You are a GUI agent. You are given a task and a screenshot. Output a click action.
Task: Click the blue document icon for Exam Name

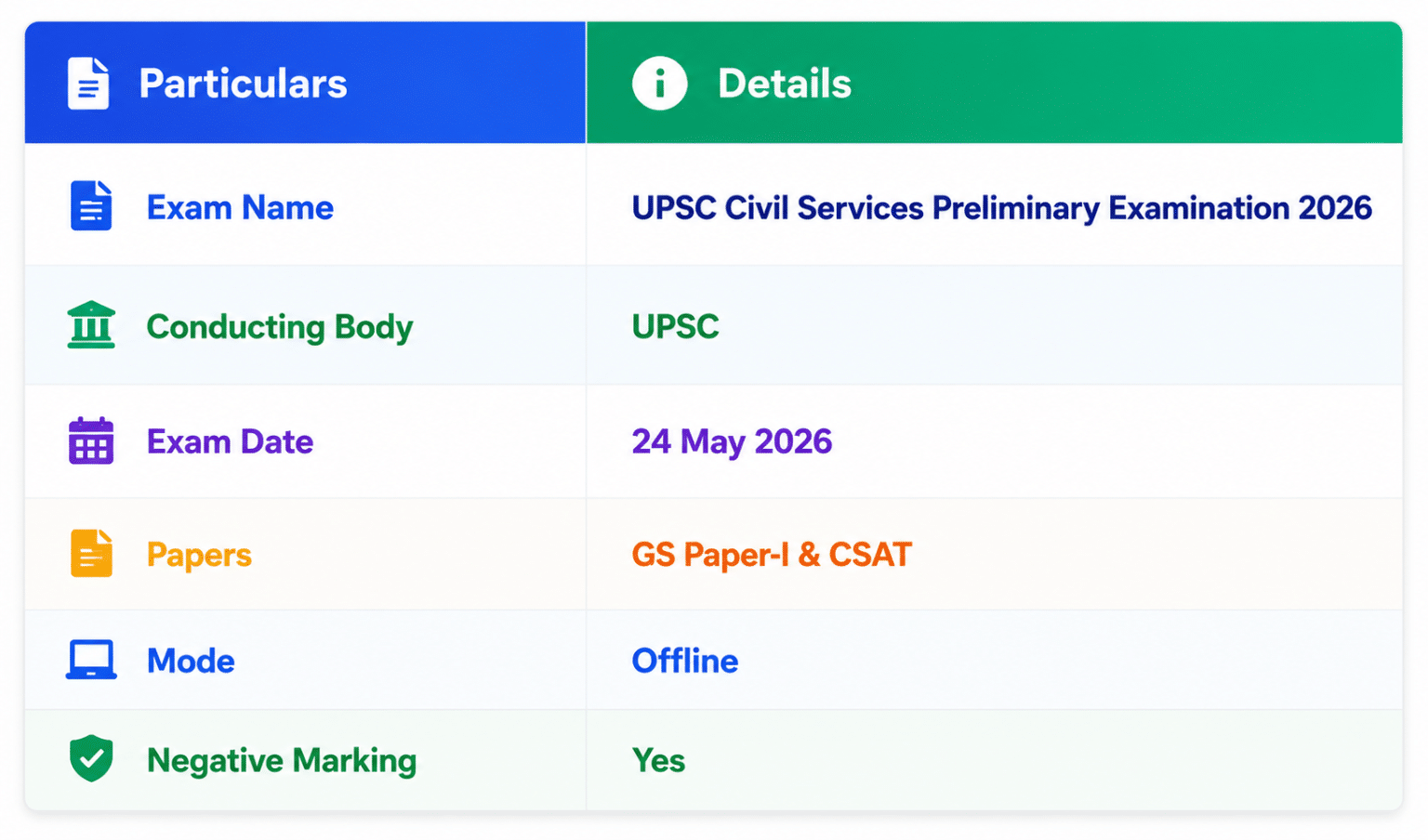pos(91,206)
